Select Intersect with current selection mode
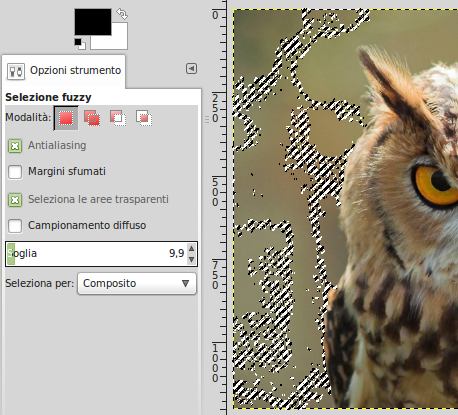 [x=144, y=118]
